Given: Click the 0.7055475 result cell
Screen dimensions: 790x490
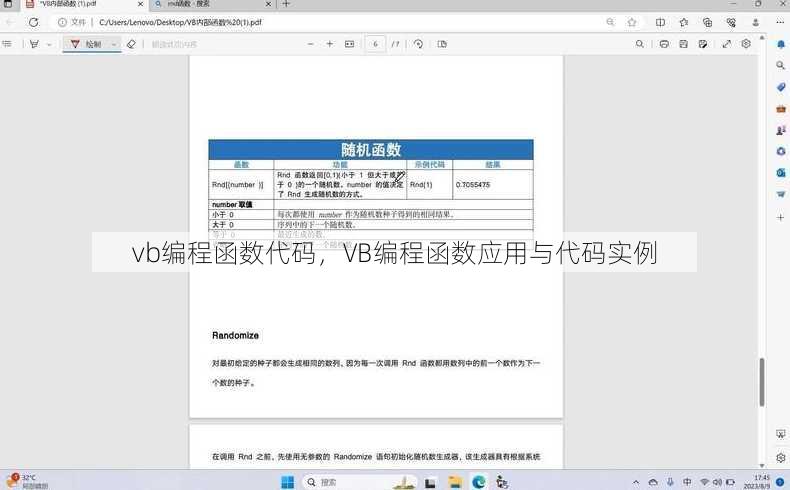Looking at the screenshot, I should point(493,184).
